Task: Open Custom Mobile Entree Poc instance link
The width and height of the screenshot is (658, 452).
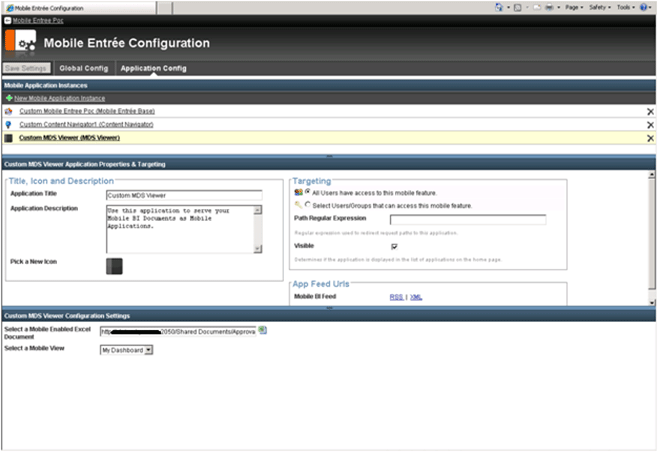Action: [87, 111]
